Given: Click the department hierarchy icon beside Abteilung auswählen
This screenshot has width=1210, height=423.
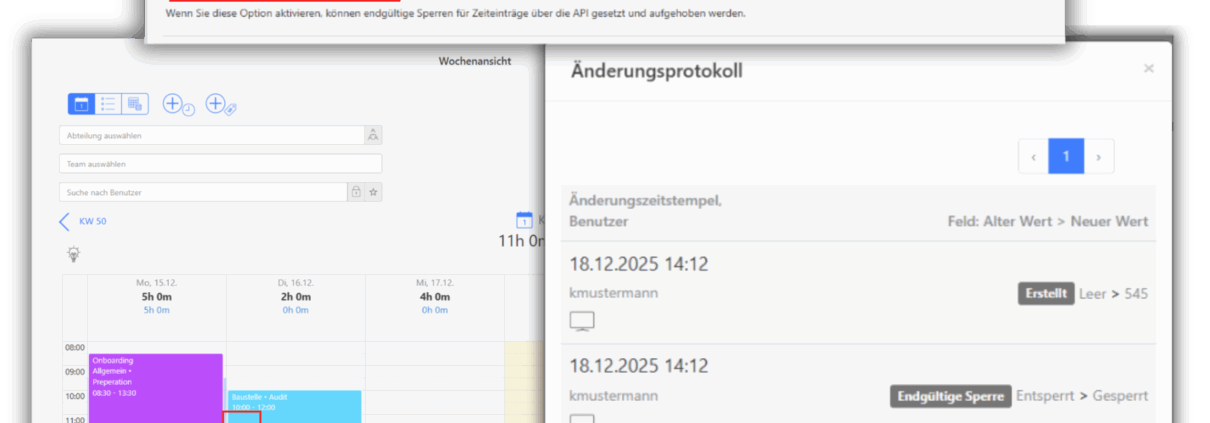Looking at the screenshot, I should click(x=373, y=135).
